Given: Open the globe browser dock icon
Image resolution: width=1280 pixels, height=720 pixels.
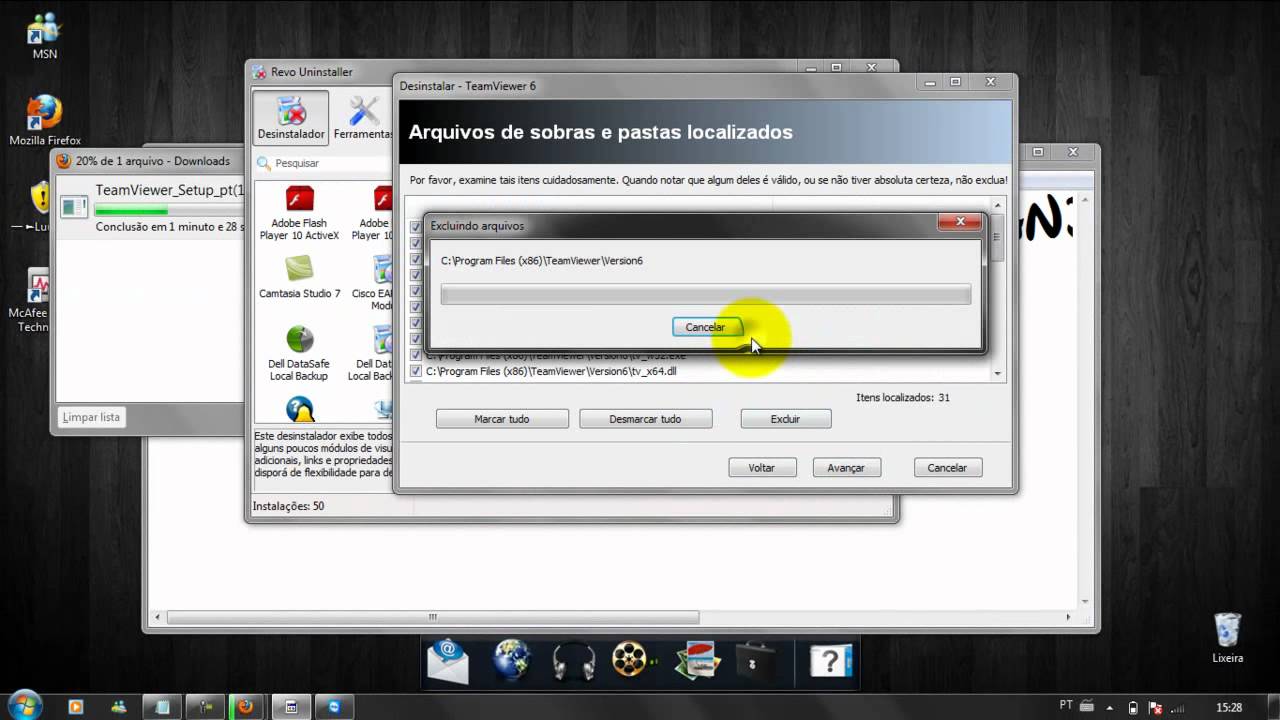Looking at the screenshot, I should pos(512,660).
